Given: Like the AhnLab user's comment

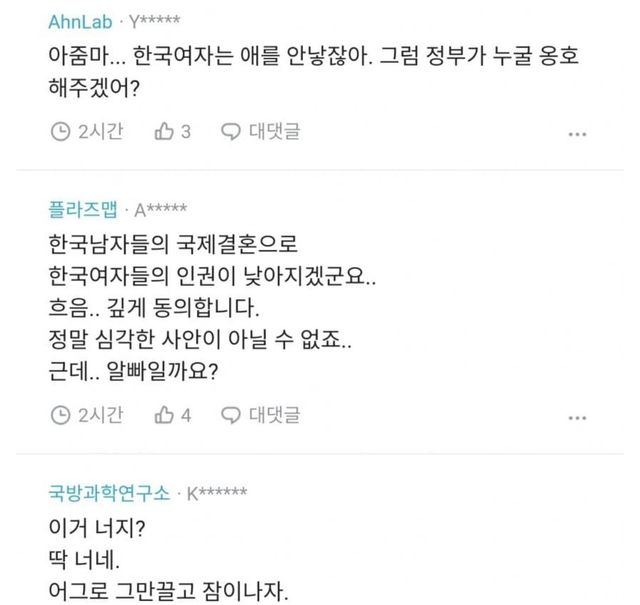Looking at the screenshot, I should (164, 131).
